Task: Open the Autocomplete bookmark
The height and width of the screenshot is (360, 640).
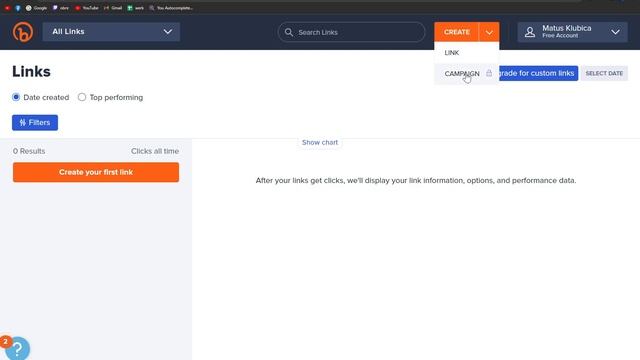Action: click(171, 8)
